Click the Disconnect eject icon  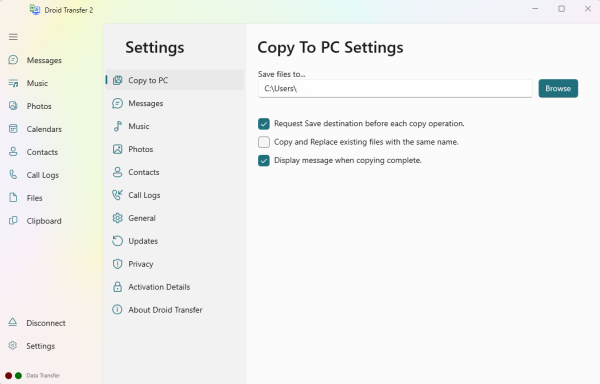pos(13,322)
